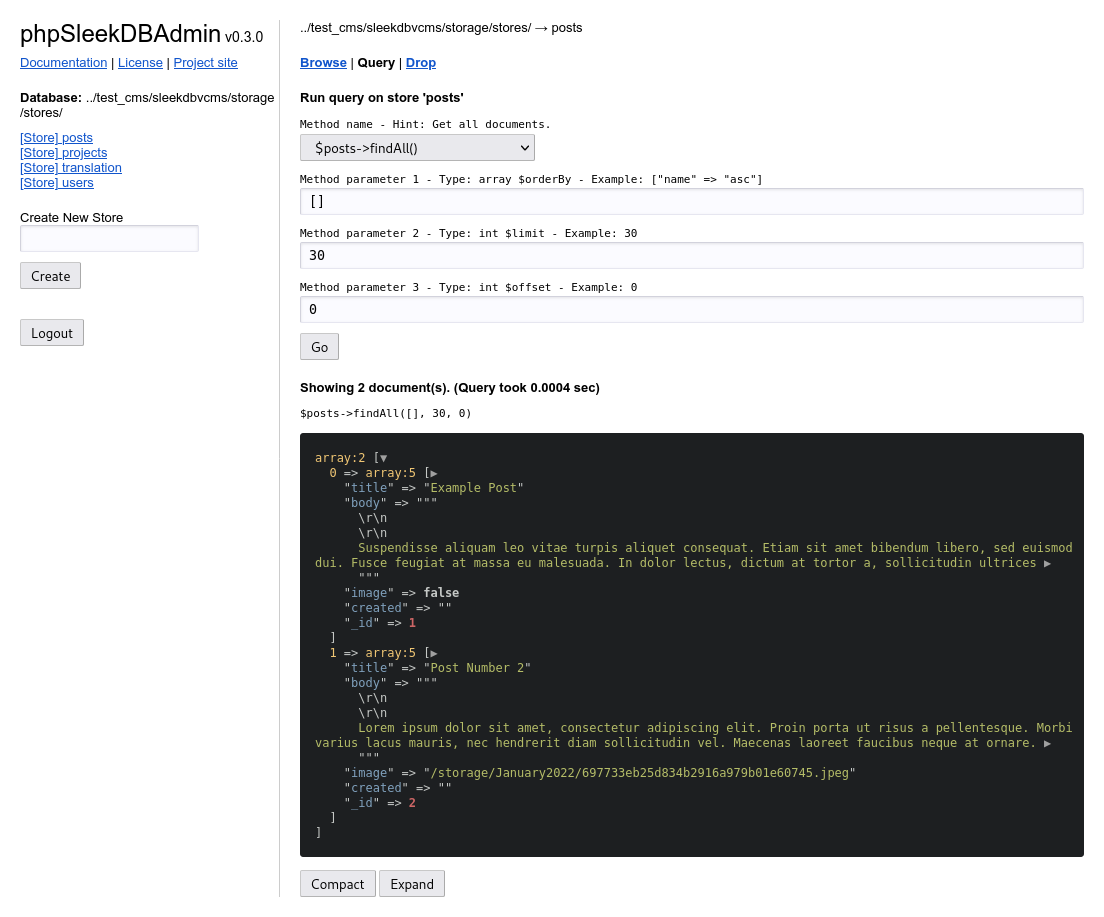This screenshot has width=1104, height=917.
Task: Expand truncated Lorem ipsum body text
Action: 1047,743
